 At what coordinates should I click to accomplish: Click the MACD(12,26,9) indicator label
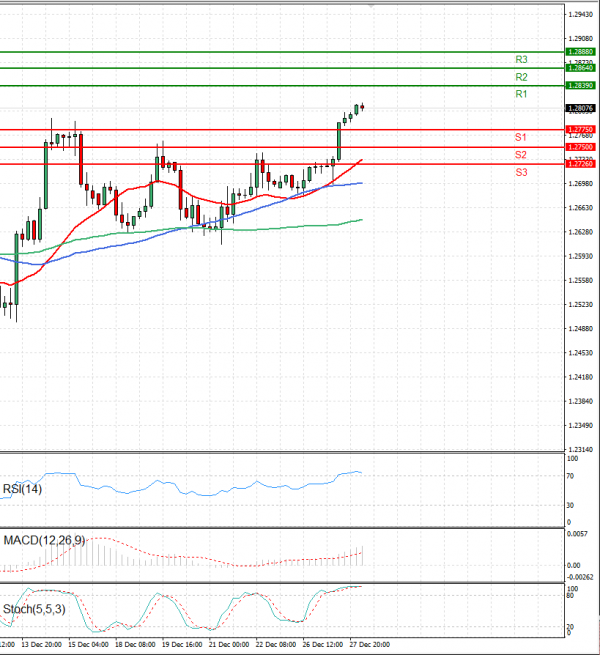pos(44,541)
